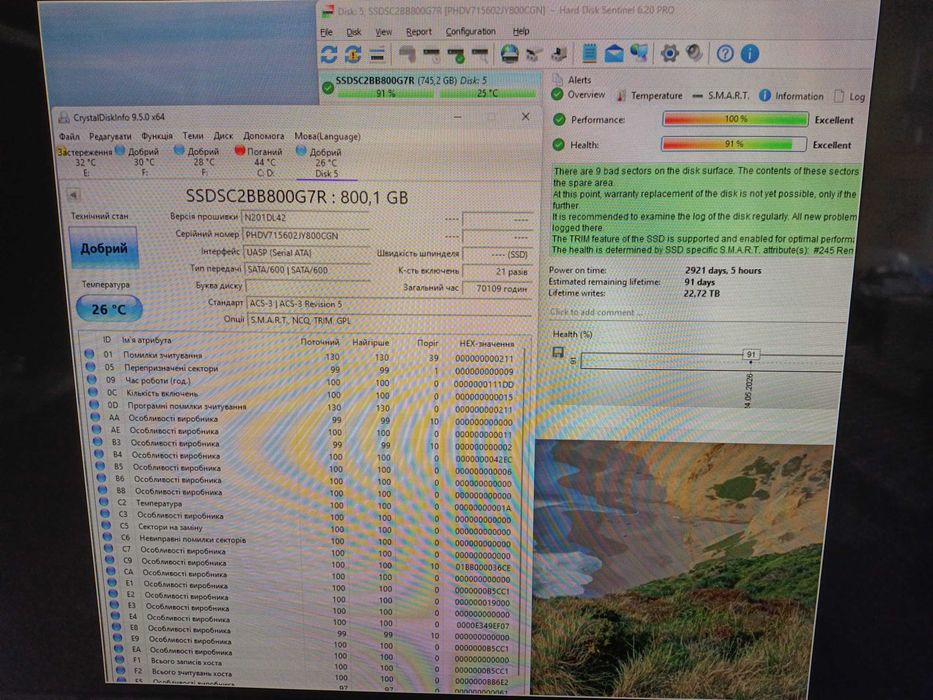933x700 pixels.
Task: Click the status dot on the C2 Температура row
Action: [x=104, y=502]
